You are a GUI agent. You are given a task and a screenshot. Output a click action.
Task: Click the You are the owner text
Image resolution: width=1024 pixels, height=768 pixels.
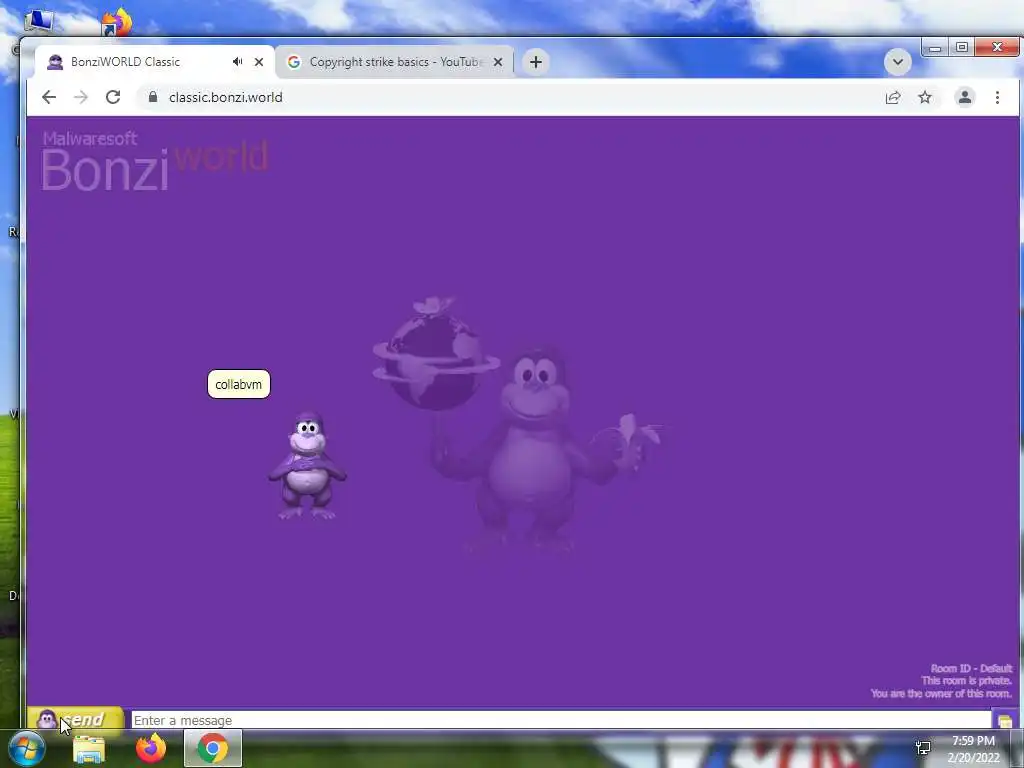click(941, 694)
